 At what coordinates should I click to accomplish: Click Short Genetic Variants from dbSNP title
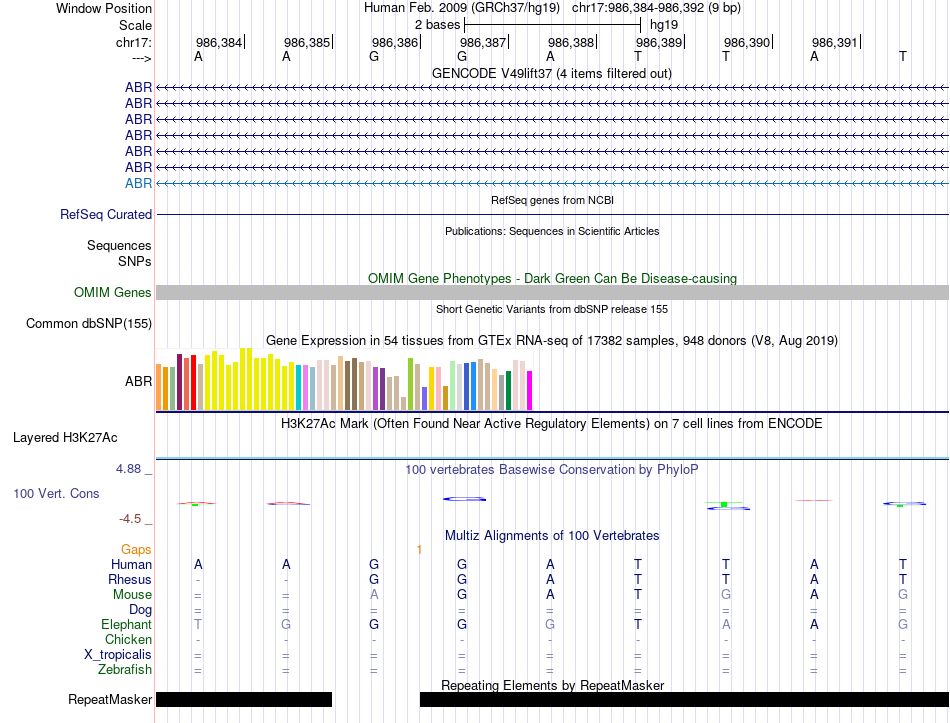[x=552, y=309]
